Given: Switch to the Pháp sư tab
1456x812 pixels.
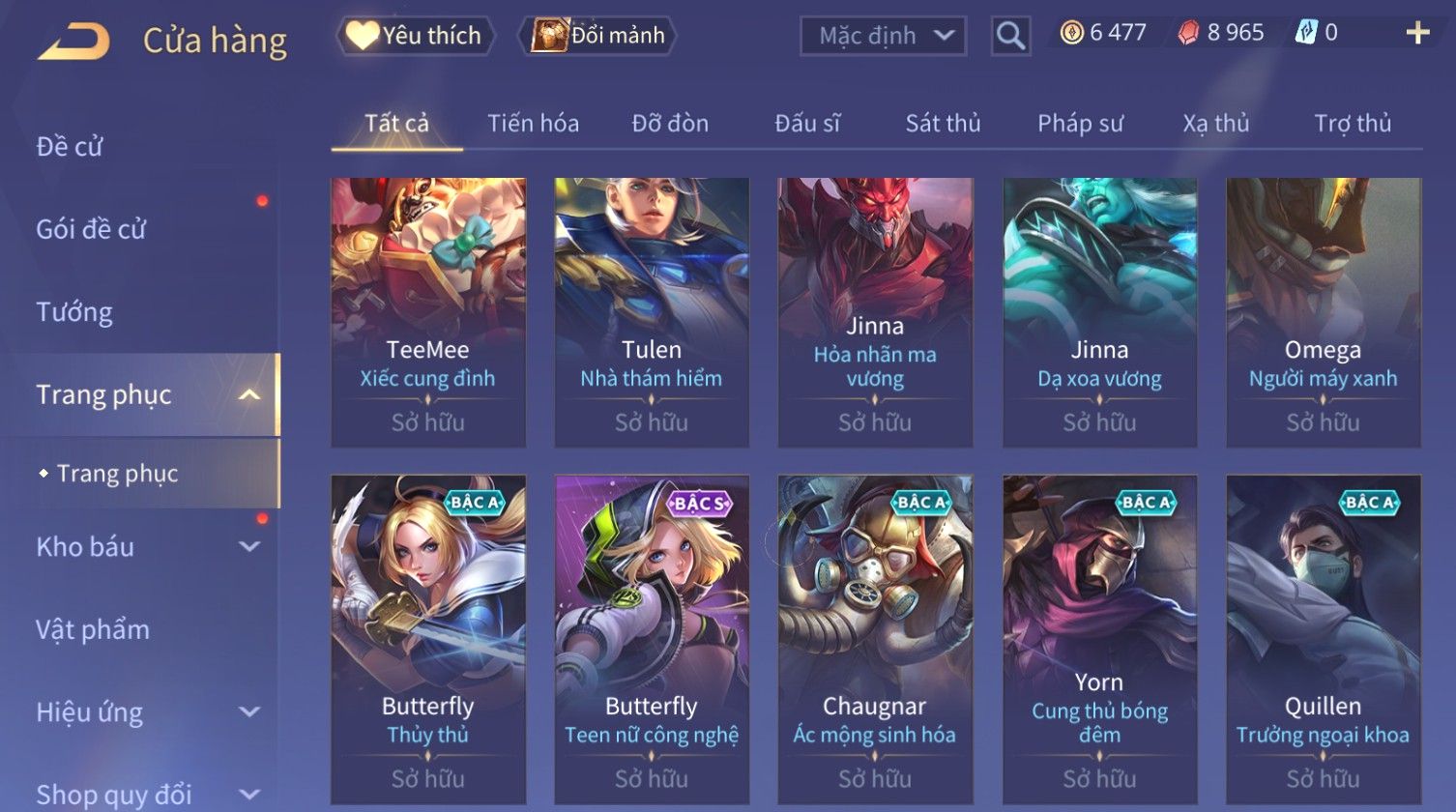Looking at the screenshot, I should (x=1080, y=124).
